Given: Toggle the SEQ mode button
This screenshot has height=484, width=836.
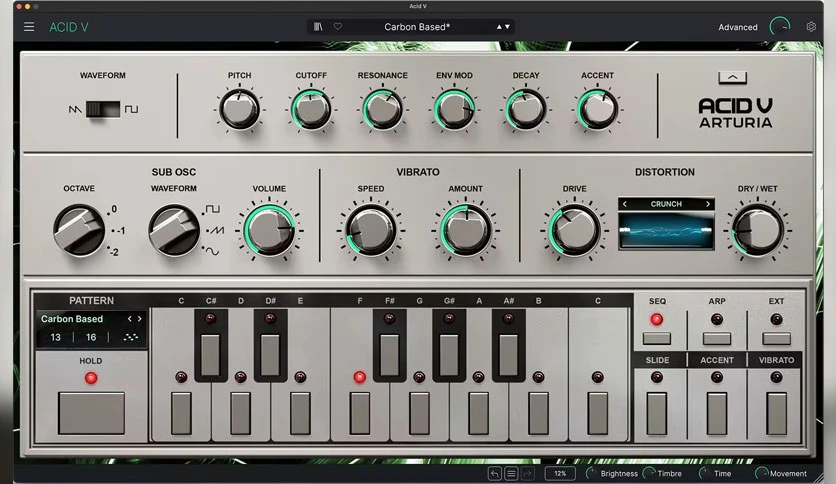Looking at the screenshot, I should 657,338.
